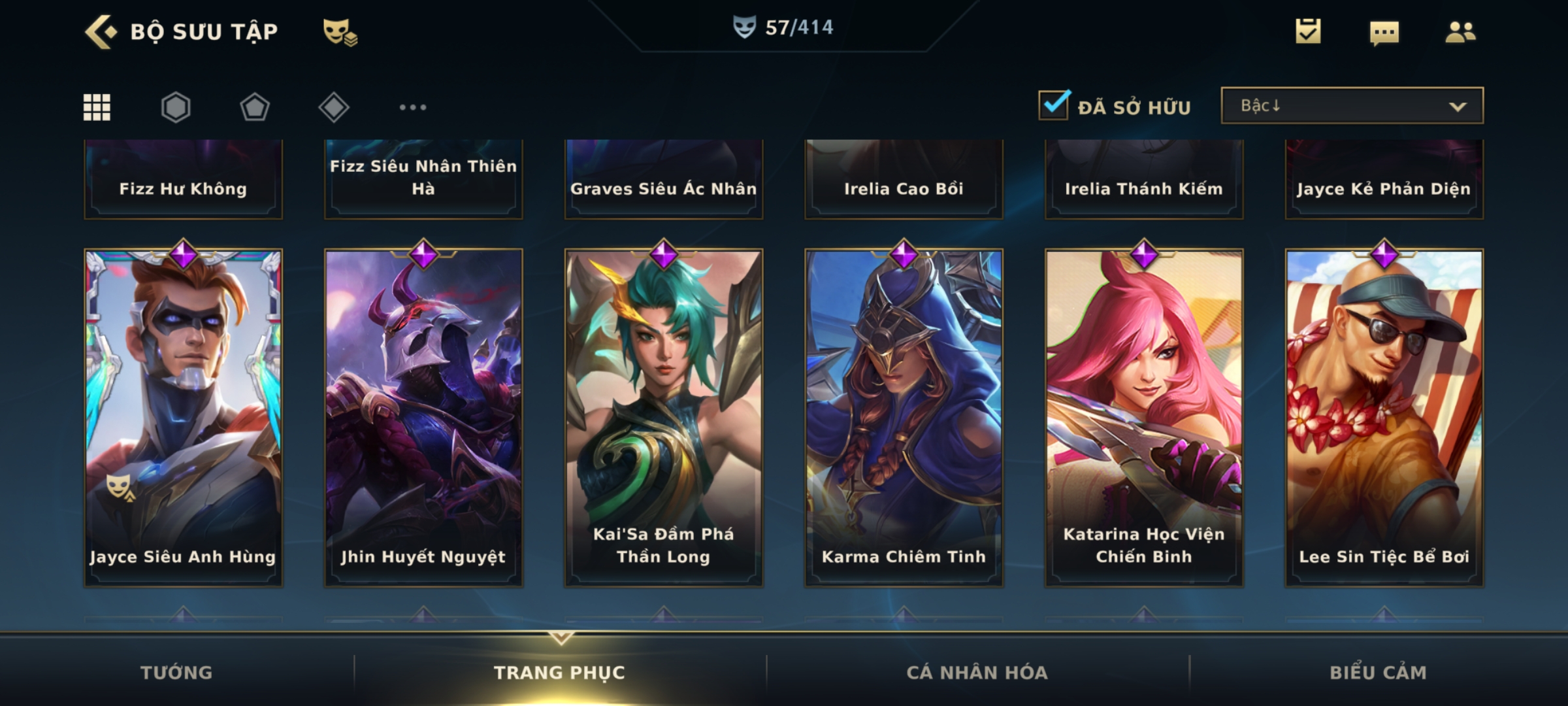The width and height of the screenshot is (1568, 706).
Task: Select the all-skins grid filter icon
Action: pos(97,107)
